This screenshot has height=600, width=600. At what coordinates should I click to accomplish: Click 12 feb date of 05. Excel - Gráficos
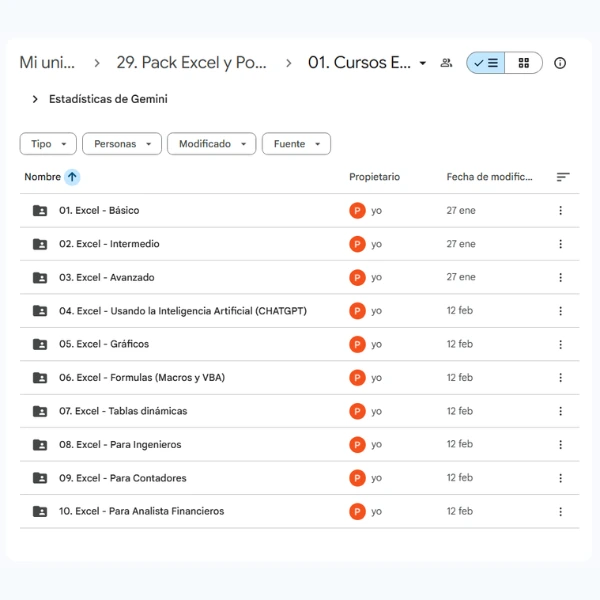click(x=460, y=344)
